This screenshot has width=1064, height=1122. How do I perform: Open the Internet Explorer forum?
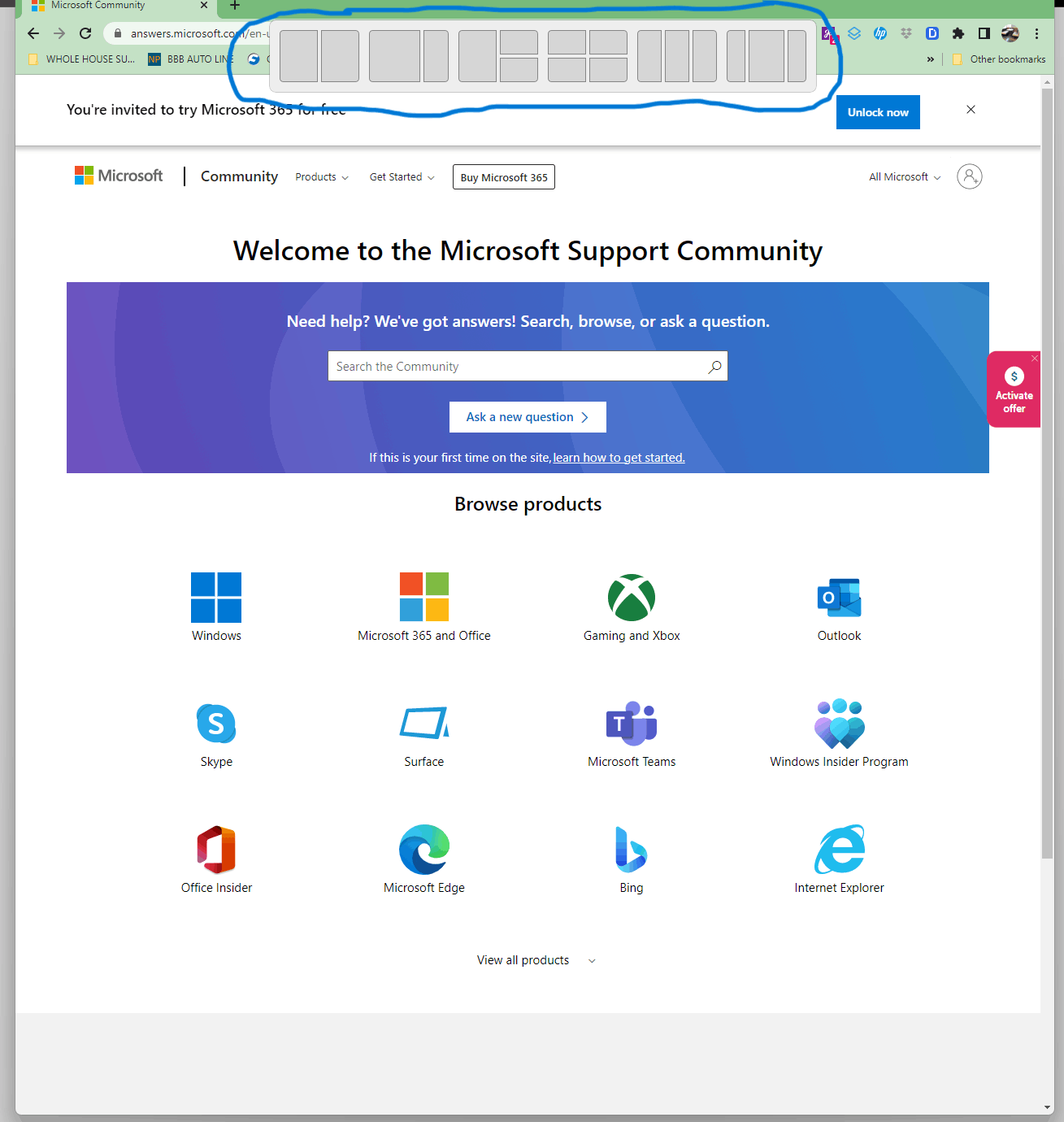839,859
